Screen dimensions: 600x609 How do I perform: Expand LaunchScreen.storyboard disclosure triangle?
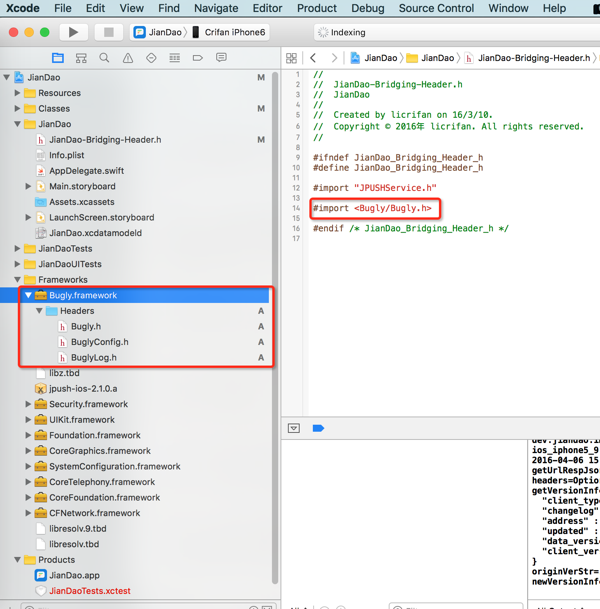28,217
